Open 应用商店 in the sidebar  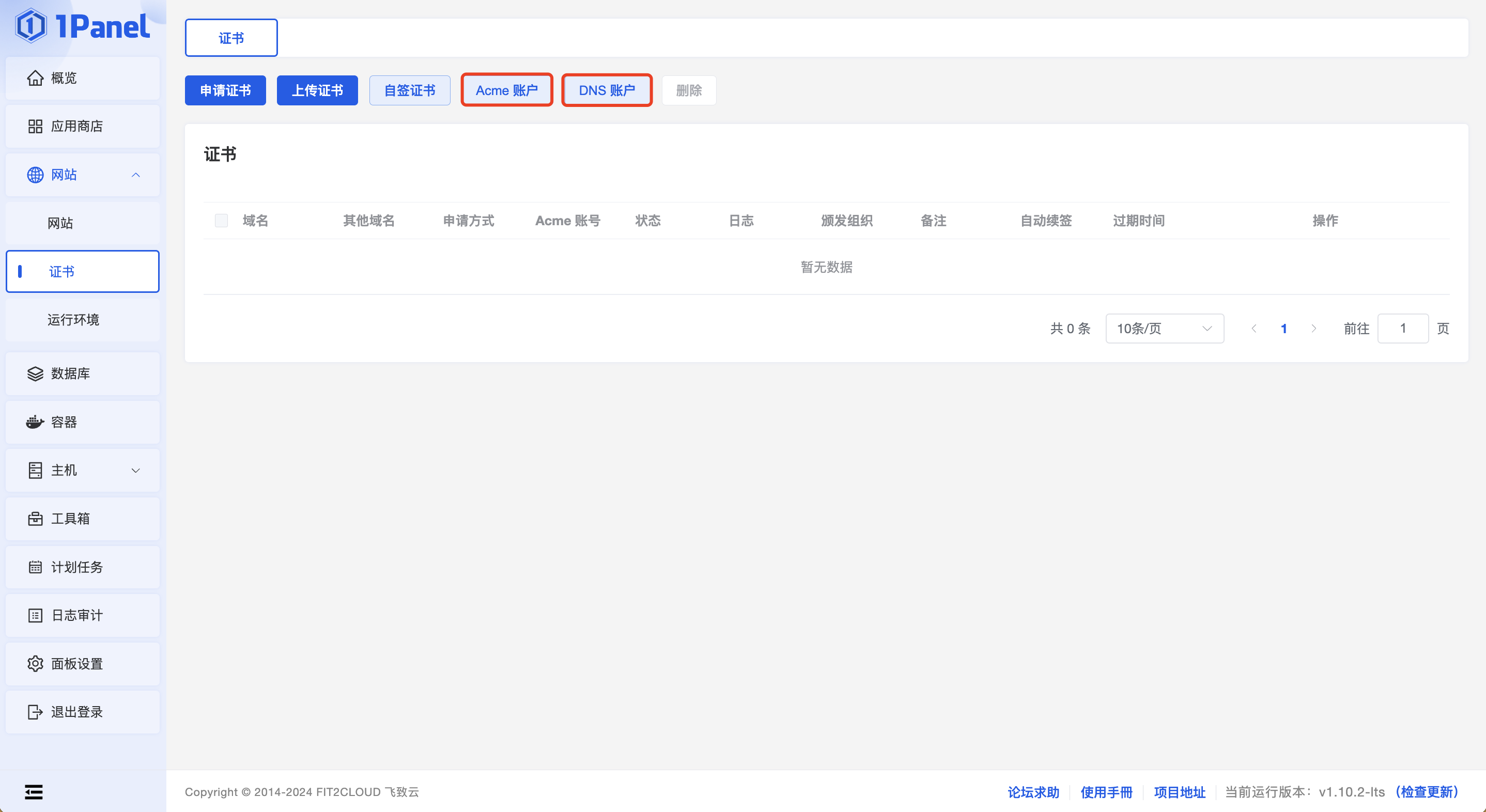[x=83, y=127]
